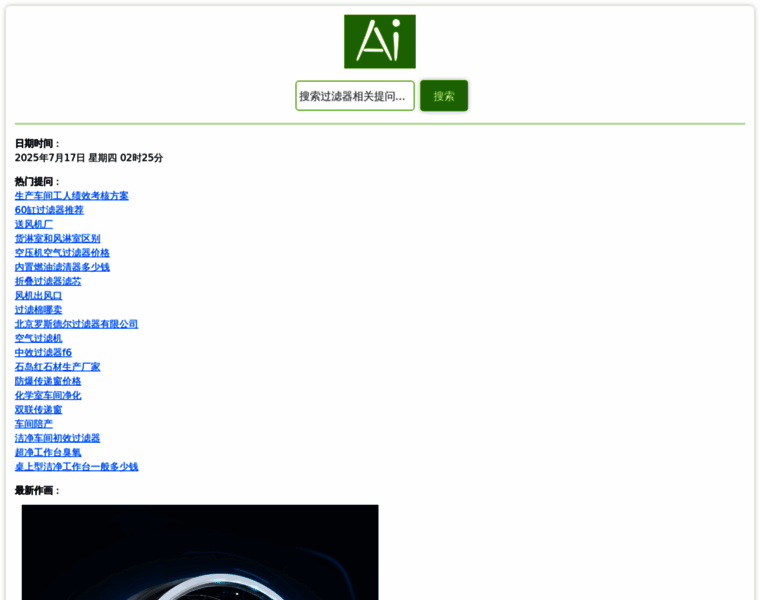This screenshot has width=760, height=600.
Task: Go to the 空气过滤机 link
Action: coord(38,338)
